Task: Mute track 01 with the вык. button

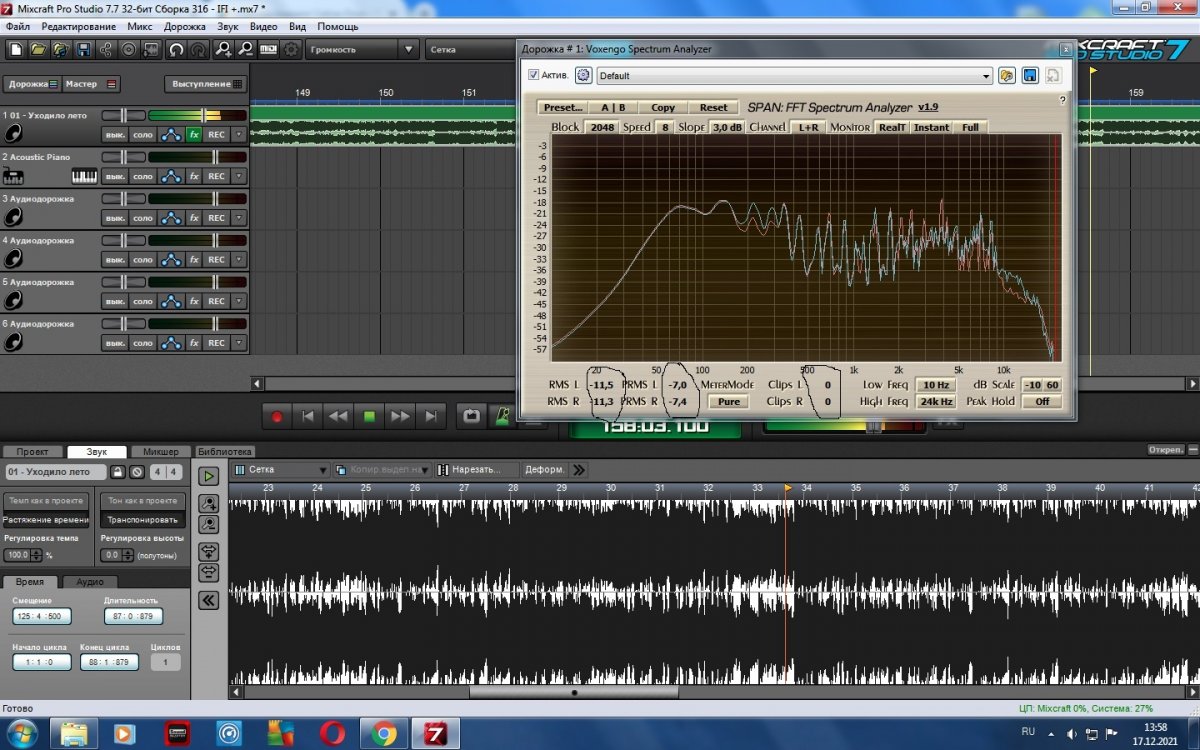Action: coord(115,134)
